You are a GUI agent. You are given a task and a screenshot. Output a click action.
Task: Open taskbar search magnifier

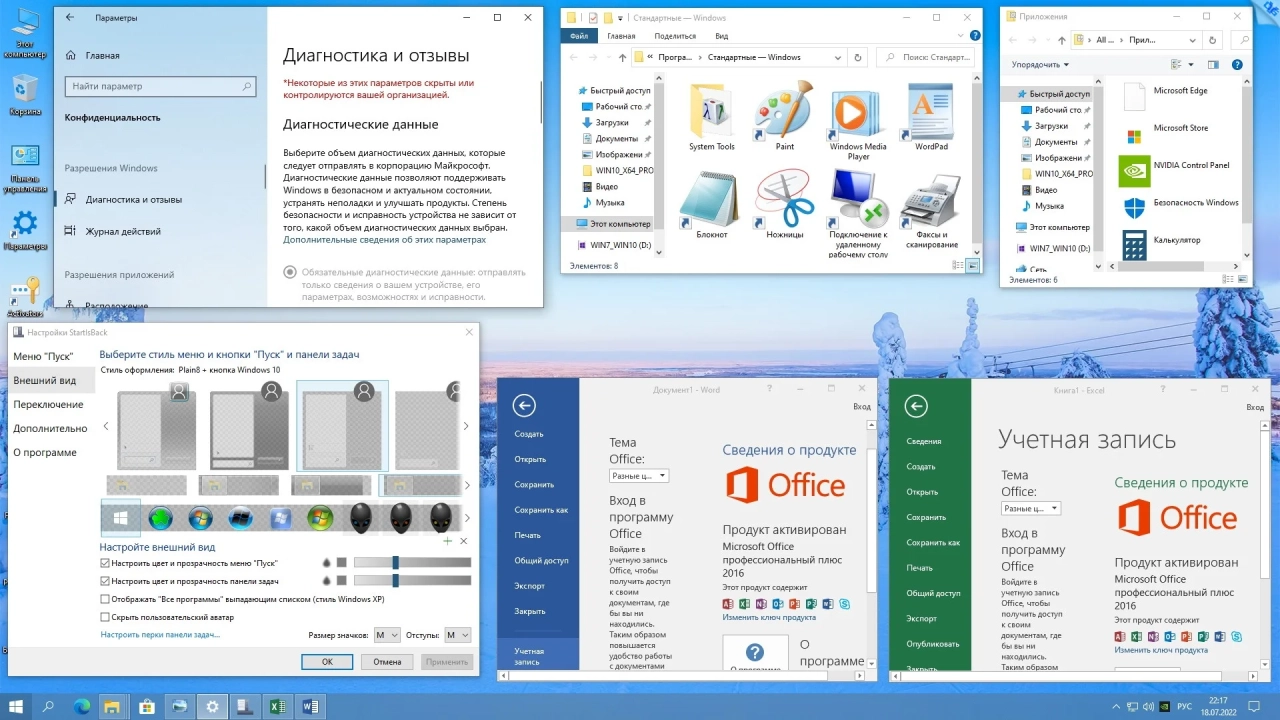point(48,706)
